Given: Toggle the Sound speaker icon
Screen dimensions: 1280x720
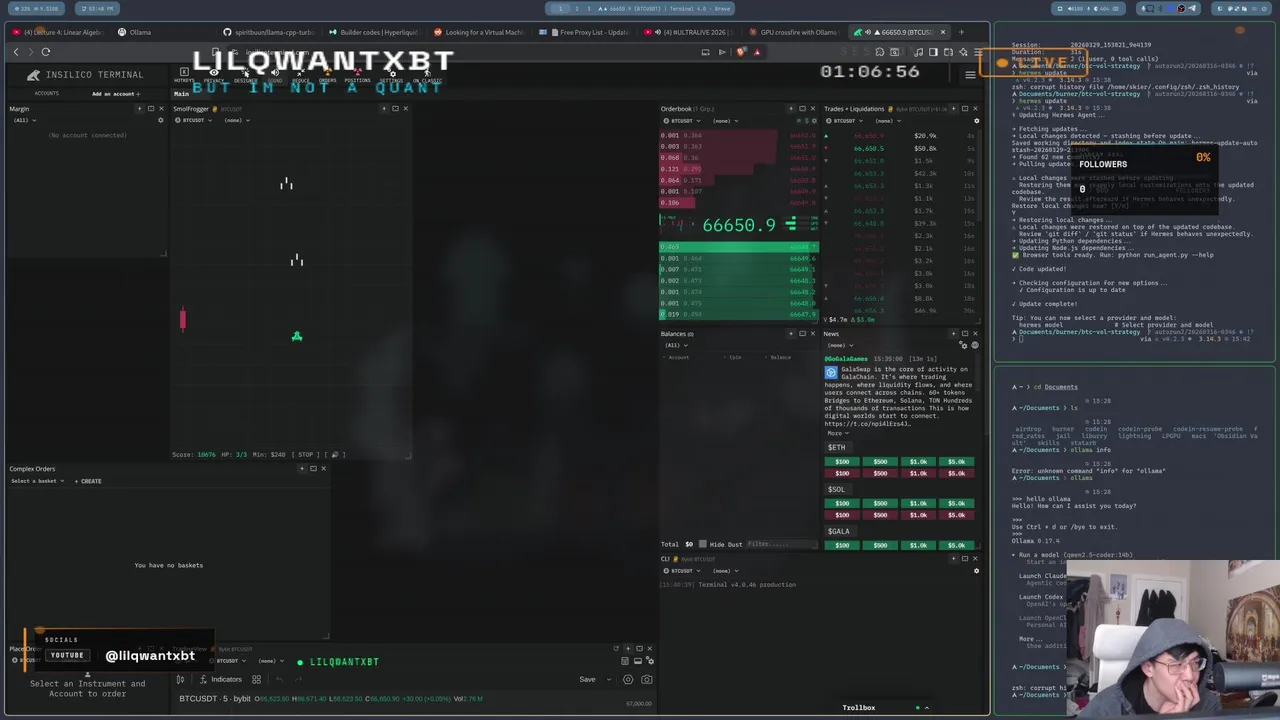Looking at the screenshot, I should point(274,73).
